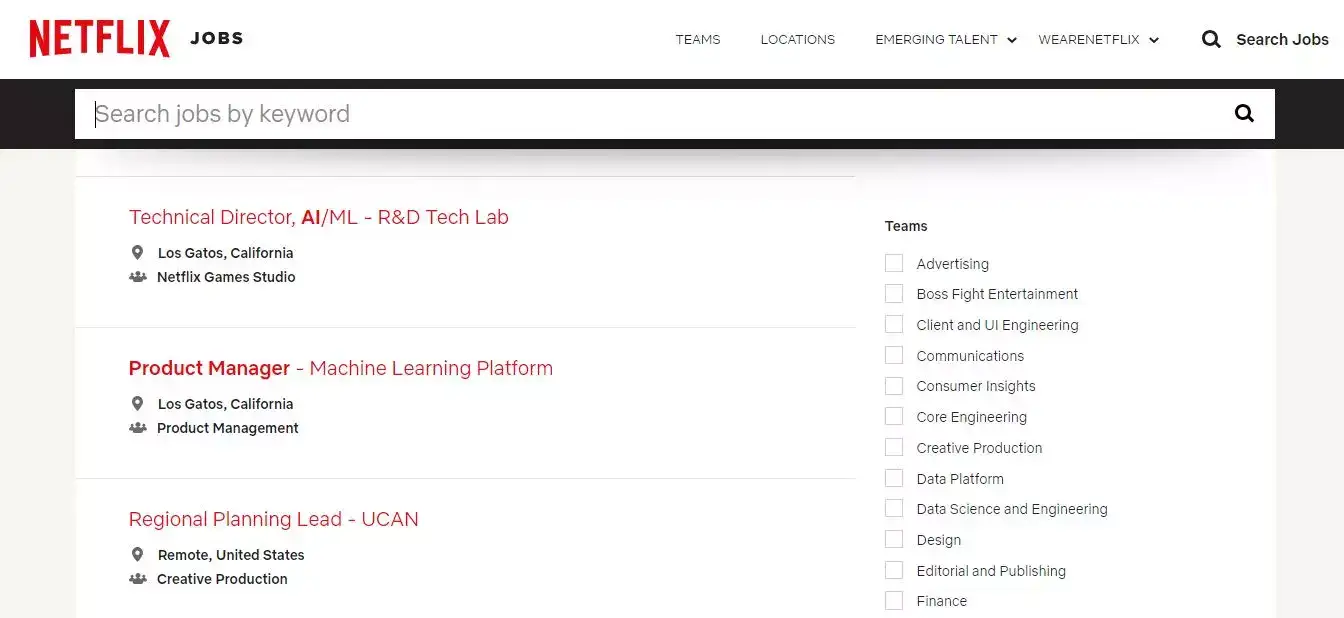This screenshot has width=1344, height=618.
Task: Click the Search Jobs magnifier icon in the header
Action: coord(1211,39)
